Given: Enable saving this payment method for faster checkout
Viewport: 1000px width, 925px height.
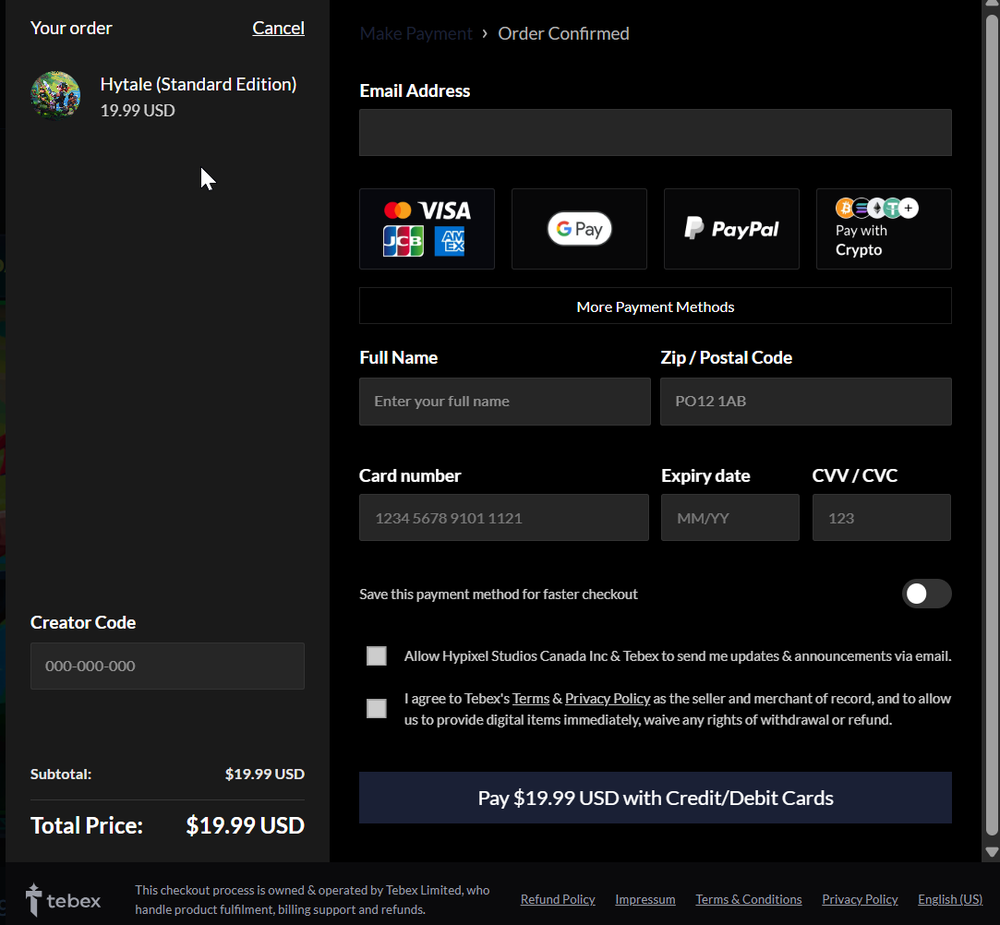Looking at the screenshot, I should click(x=926, y=593).
